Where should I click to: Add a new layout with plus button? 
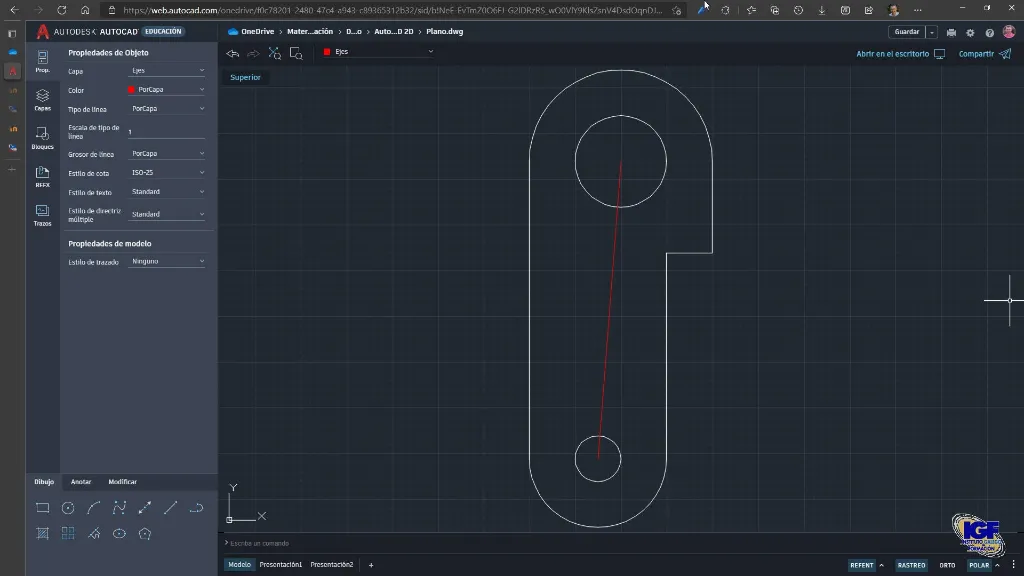[371, 565]
